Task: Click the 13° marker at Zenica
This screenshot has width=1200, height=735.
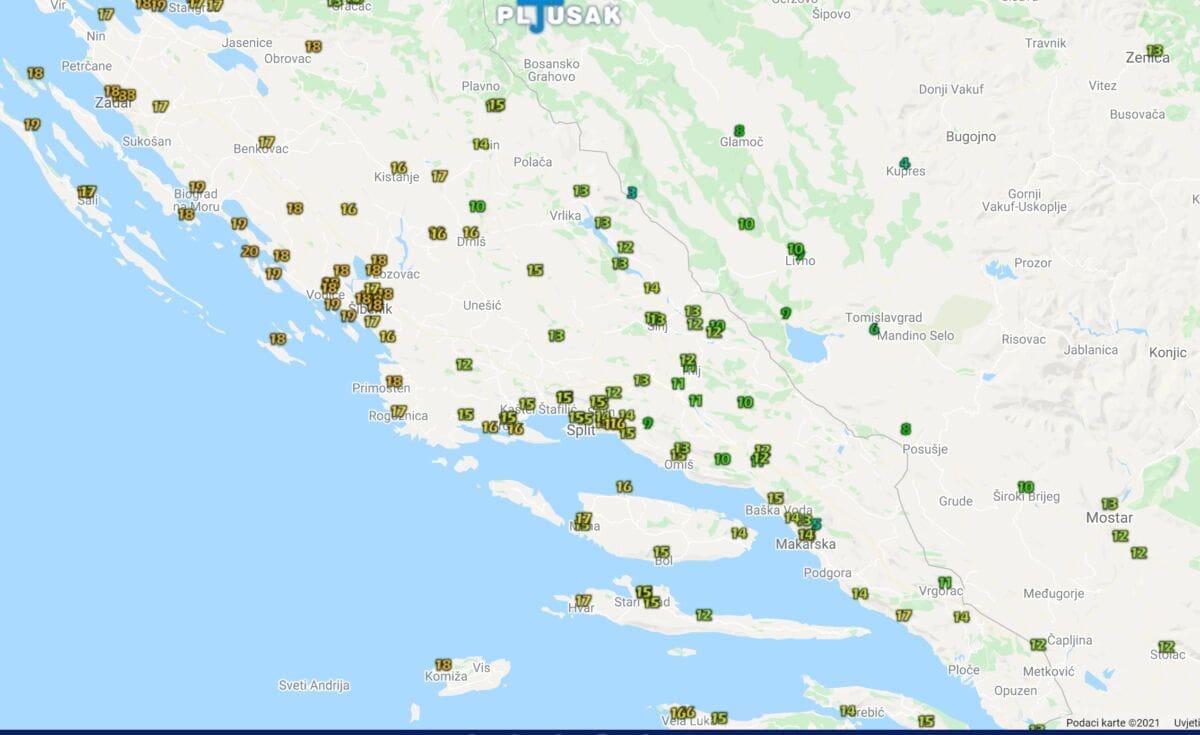Action: 1154,51
